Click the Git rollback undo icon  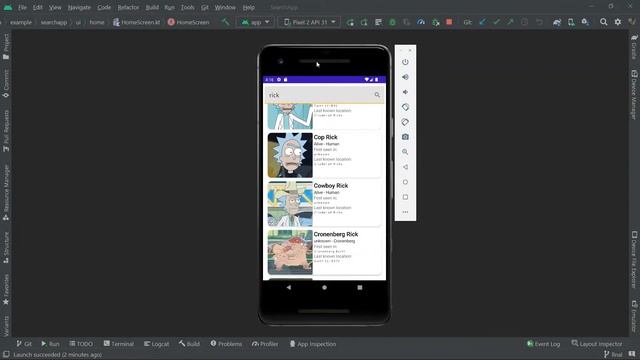[539, 22]
